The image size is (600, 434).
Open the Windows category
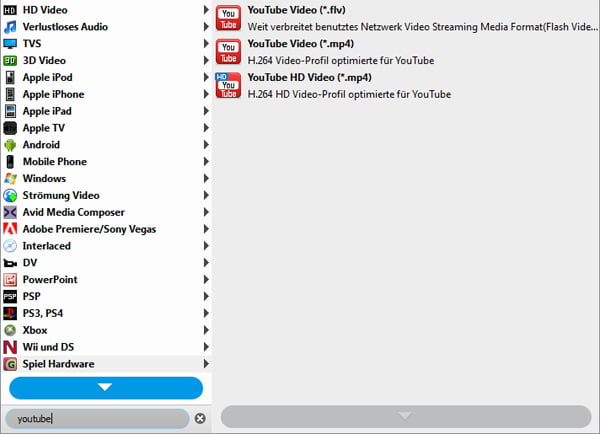pos(106,178)
